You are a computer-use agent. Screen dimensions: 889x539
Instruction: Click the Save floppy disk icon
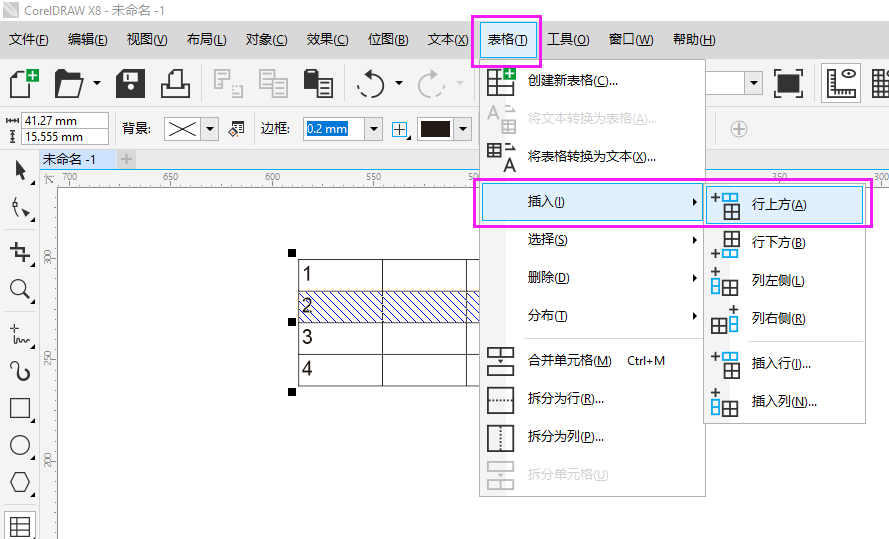tap(130, 83)
